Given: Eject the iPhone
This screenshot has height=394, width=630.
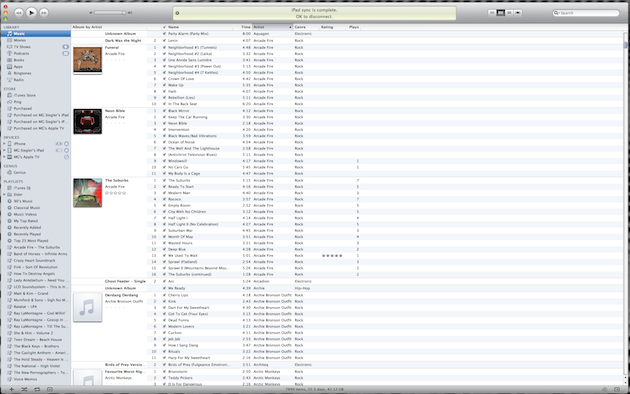Looking at the screenshot, I should [x=66, y=144].
